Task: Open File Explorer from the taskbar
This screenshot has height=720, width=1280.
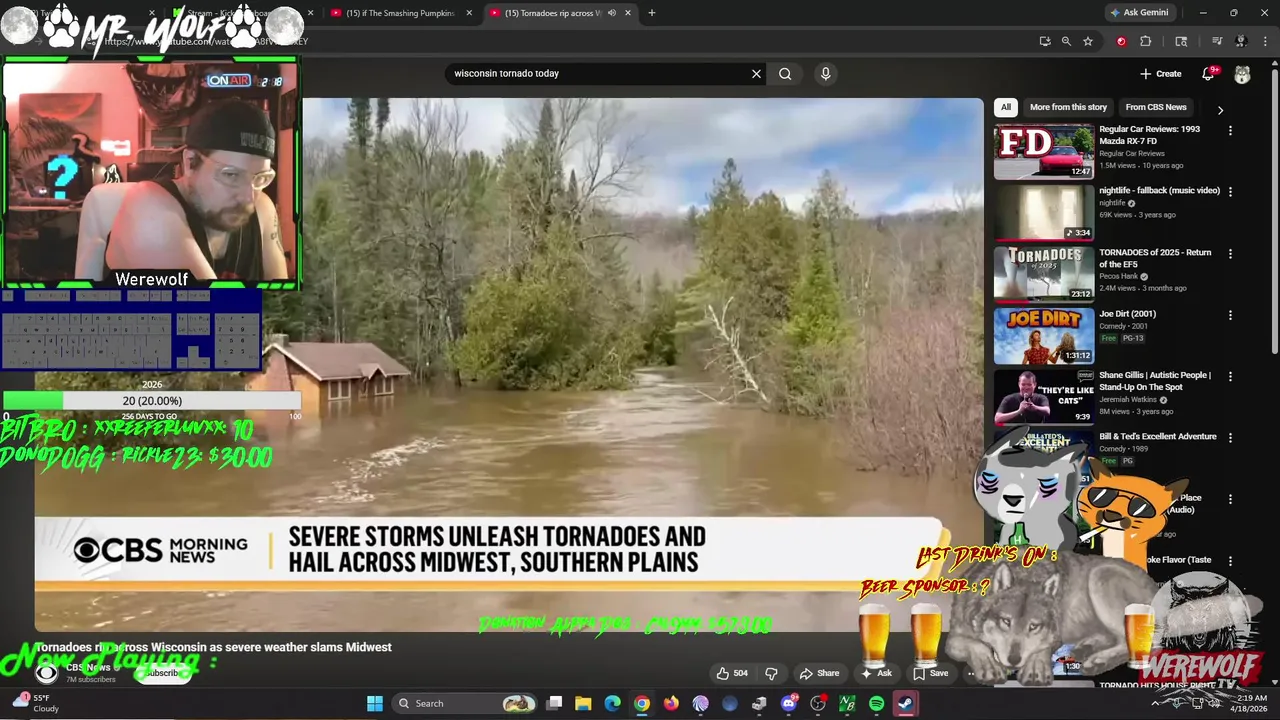Action: pos(583,703)
